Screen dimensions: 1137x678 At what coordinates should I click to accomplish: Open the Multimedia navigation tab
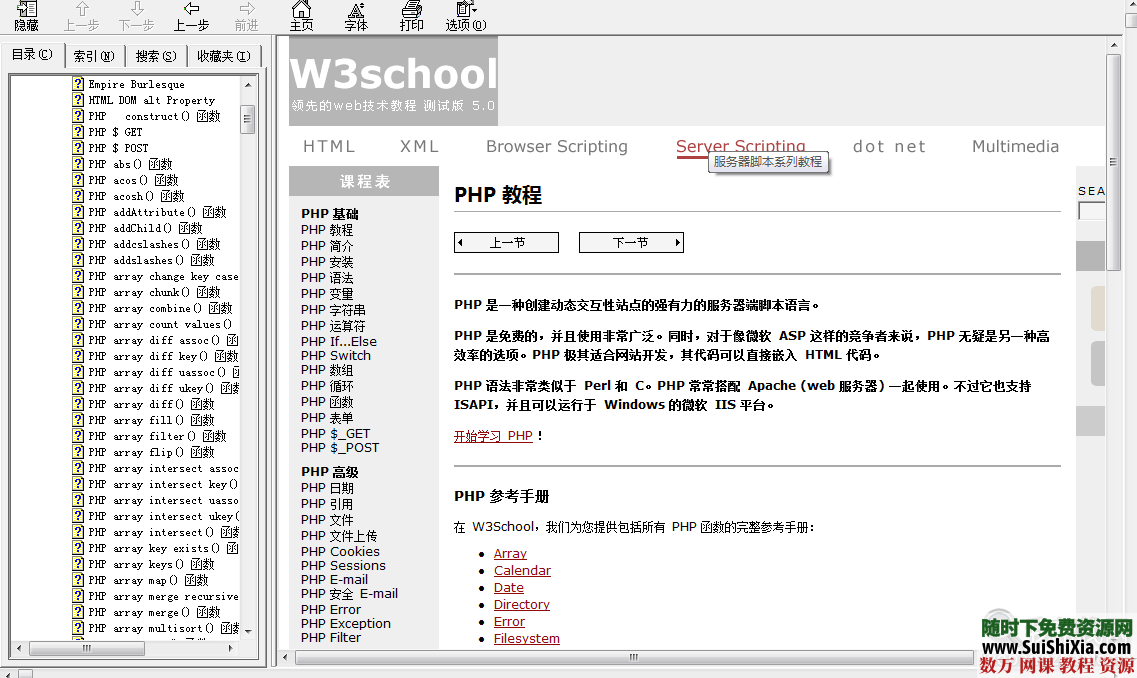point(1015,146)
